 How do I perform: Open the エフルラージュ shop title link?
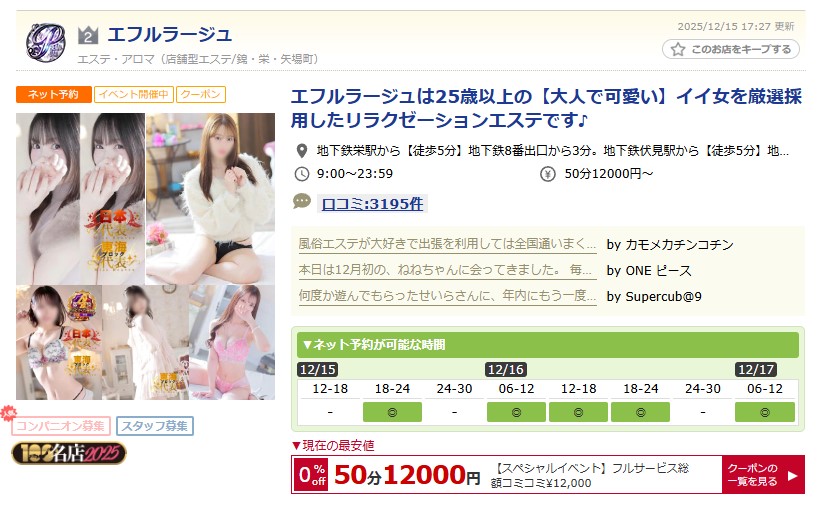pyautogui.click(x=169, y=35)
